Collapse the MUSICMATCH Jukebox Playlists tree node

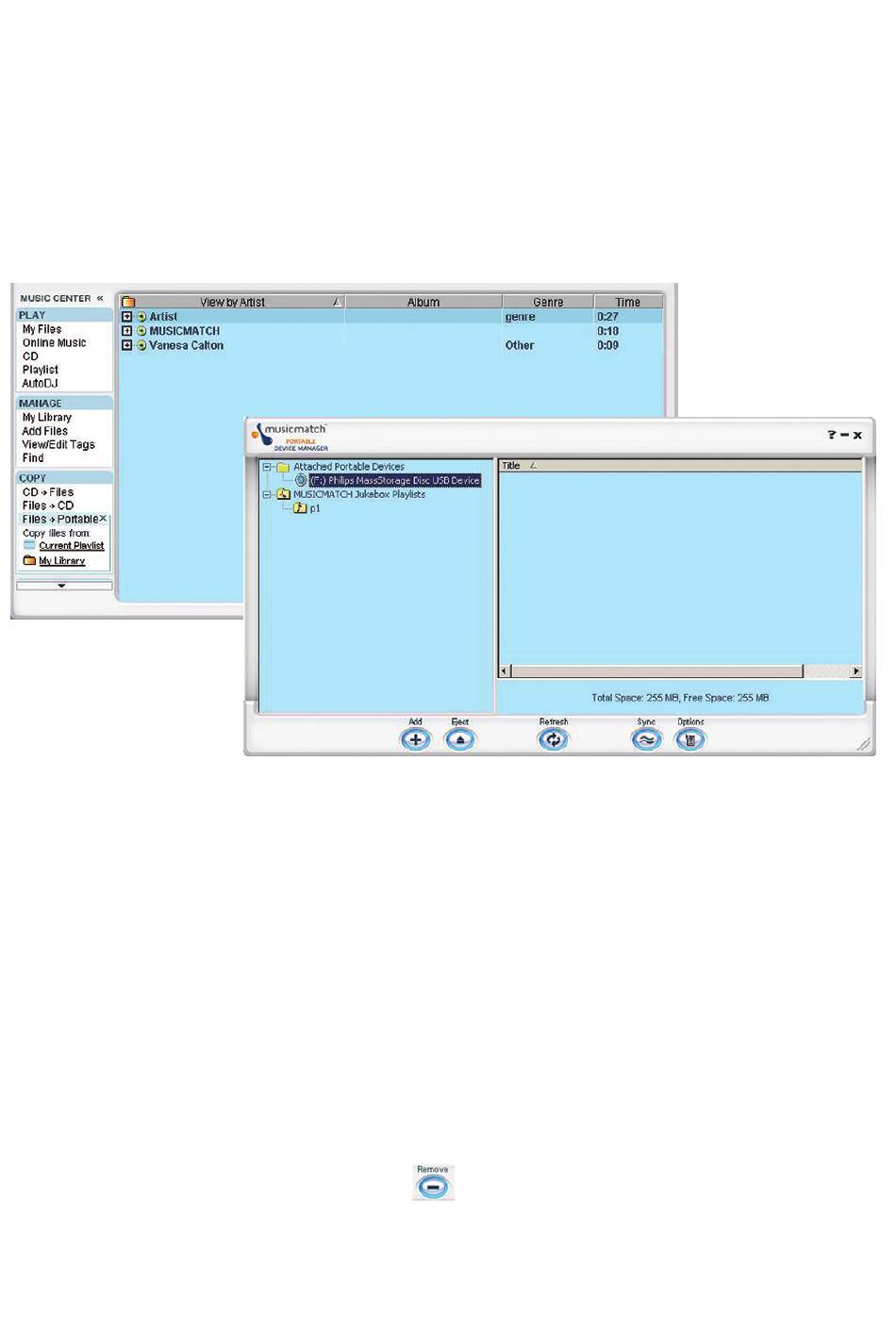[268, 493]
